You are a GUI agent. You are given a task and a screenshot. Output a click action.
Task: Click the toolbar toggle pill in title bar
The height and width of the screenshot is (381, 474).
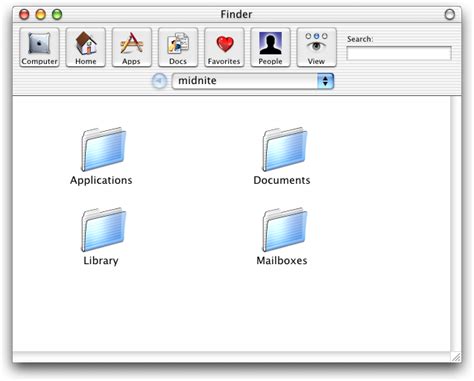click(449, 14)
